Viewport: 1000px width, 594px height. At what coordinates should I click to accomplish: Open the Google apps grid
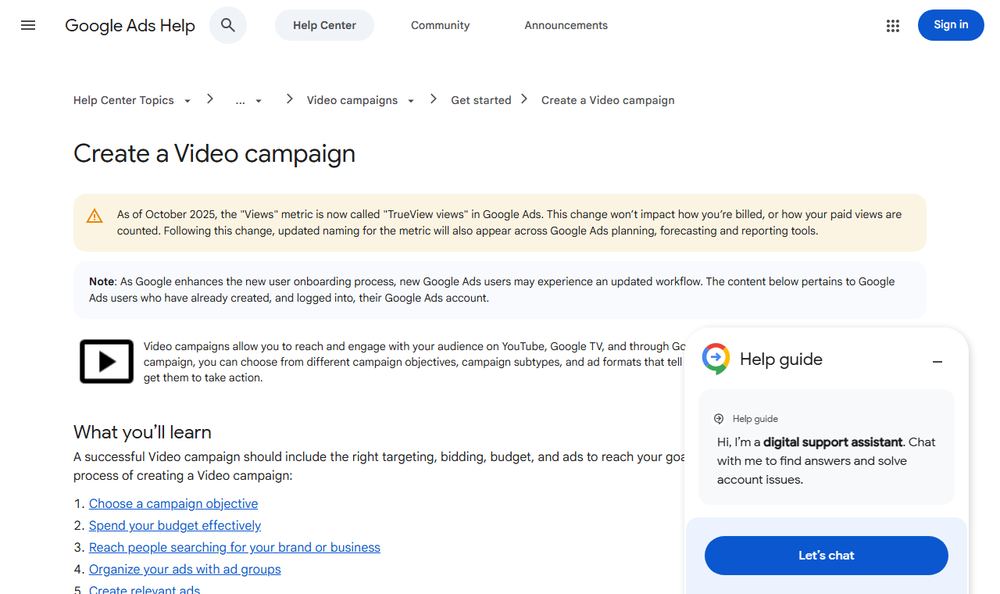(893, 26)
